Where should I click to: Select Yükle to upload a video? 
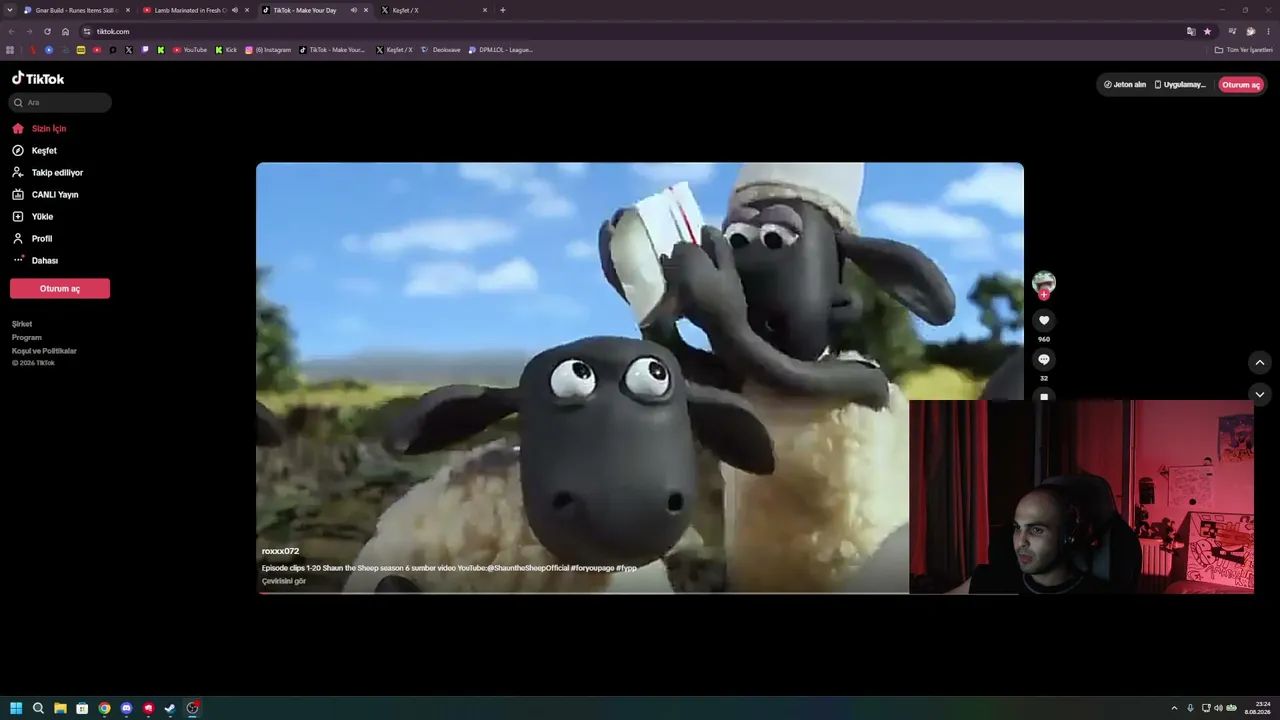32,216
